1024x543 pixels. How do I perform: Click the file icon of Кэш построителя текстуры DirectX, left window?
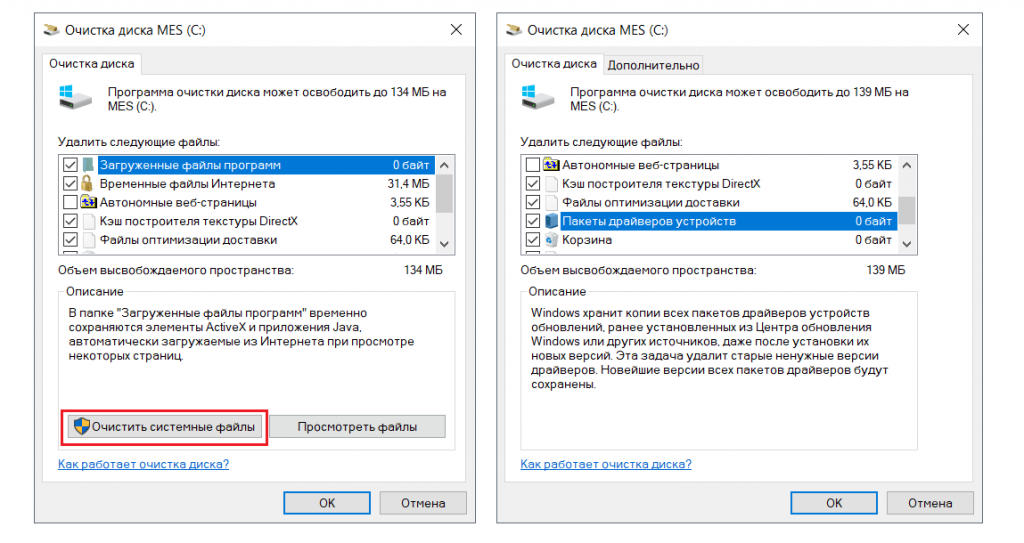point(88,222)
